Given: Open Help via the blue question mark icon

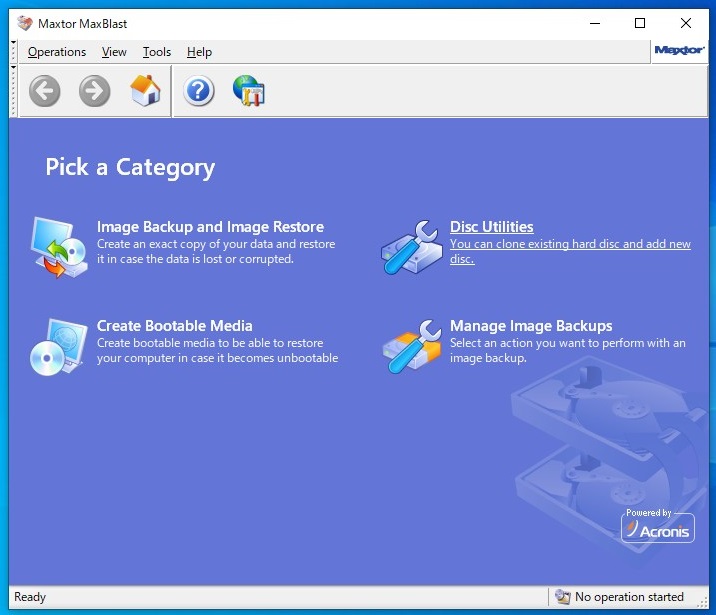Looking at the screenshot, I should [x=199, y=91].
